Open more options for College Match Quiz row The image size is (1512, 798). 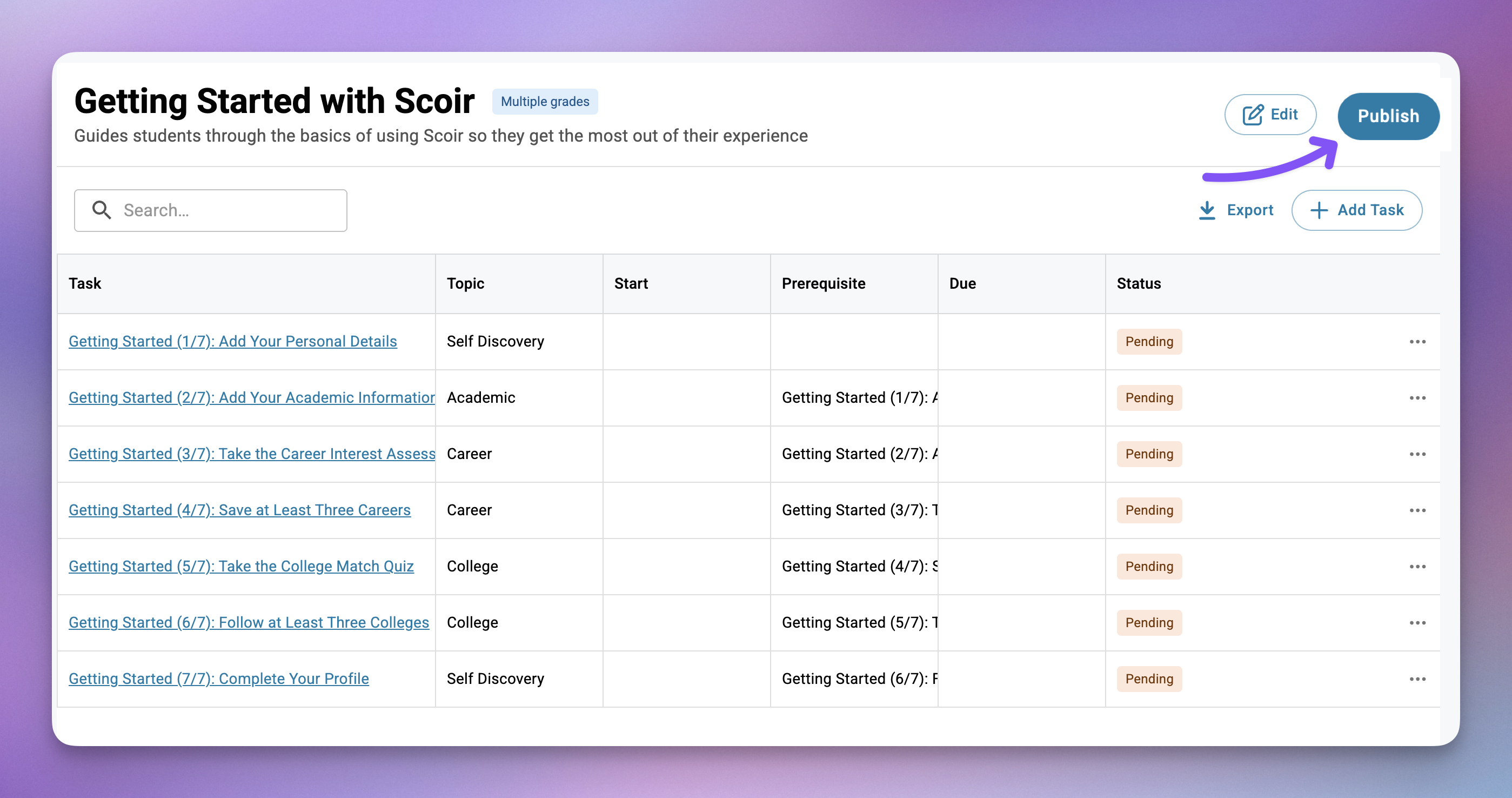click(1417, 567)
